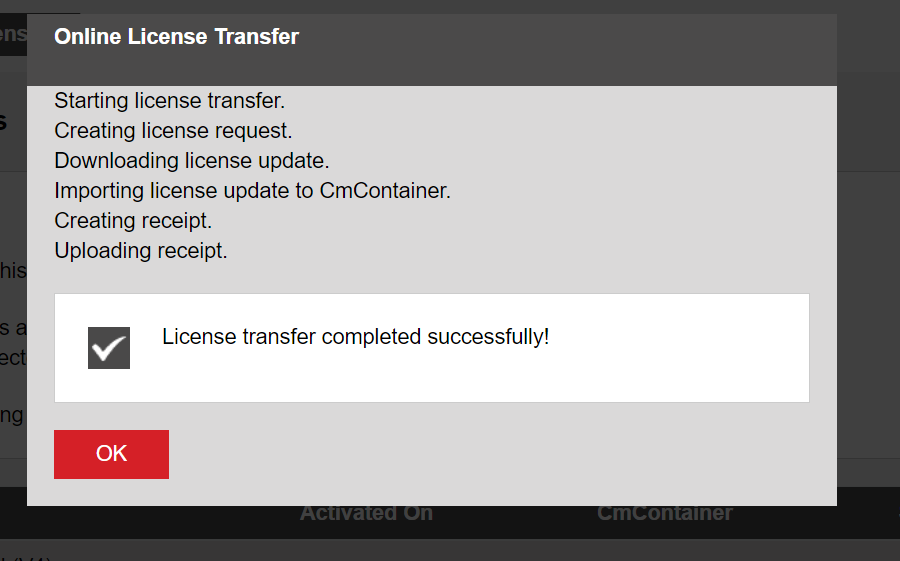Click empty gray area right of OK button
900x561 pixels.
pyautogui.click(x=500, y=455)
